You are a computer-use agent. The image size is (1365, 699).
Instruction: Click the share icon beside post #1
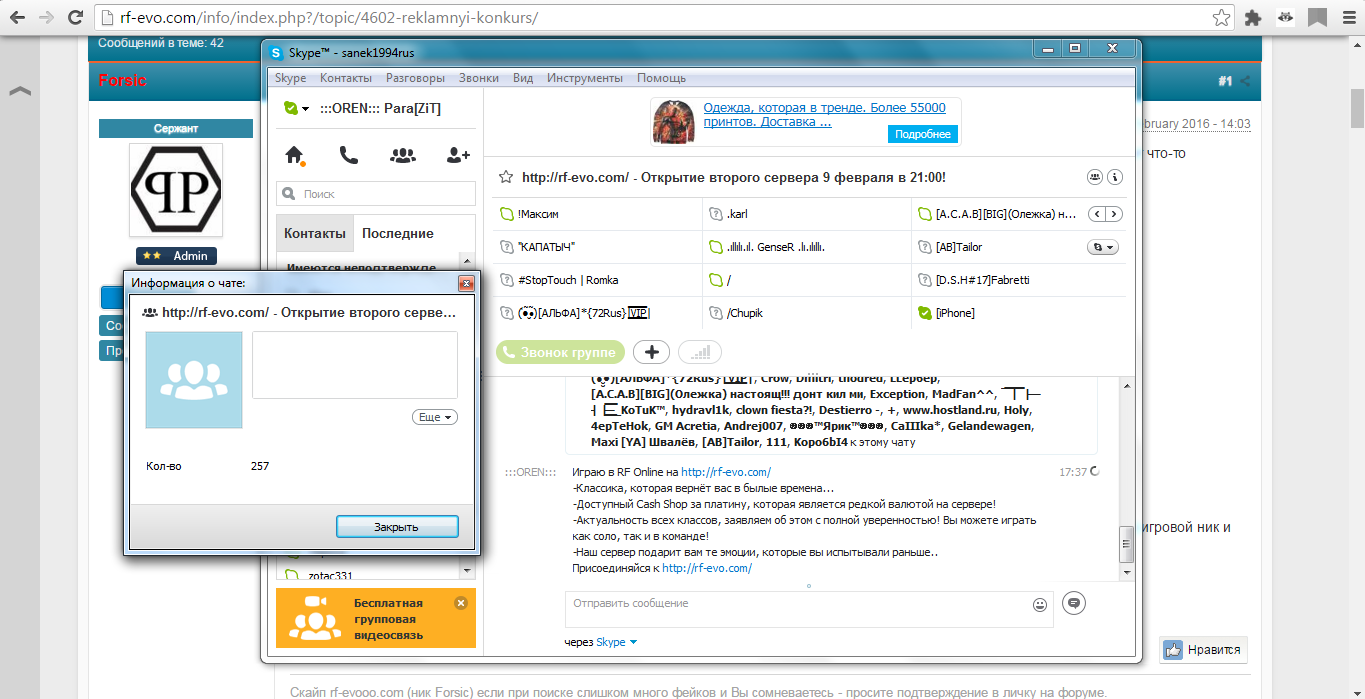coord(1245,81)
